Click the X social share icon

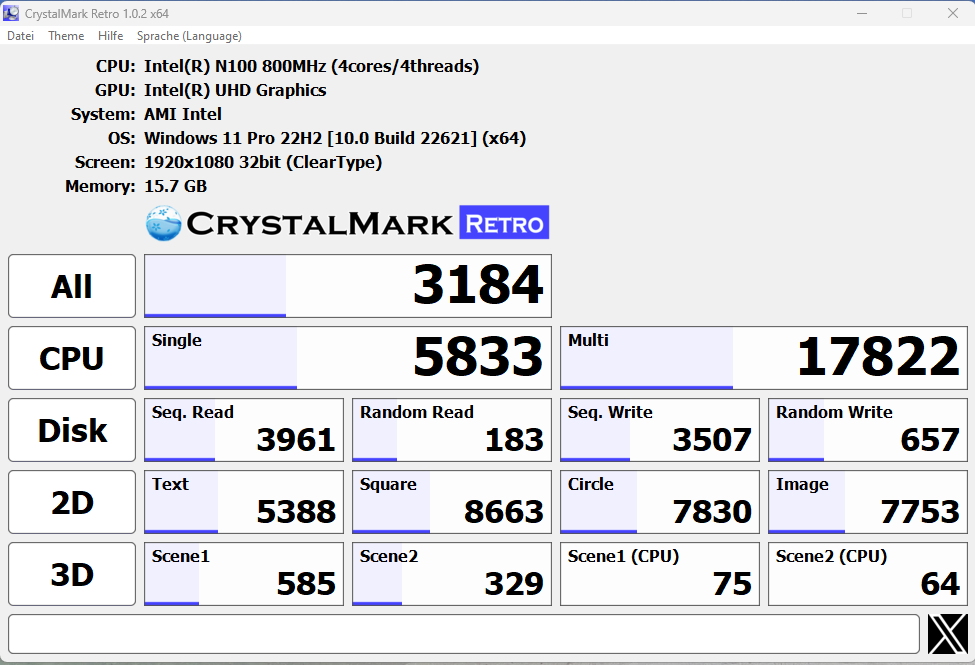(948, 634)
